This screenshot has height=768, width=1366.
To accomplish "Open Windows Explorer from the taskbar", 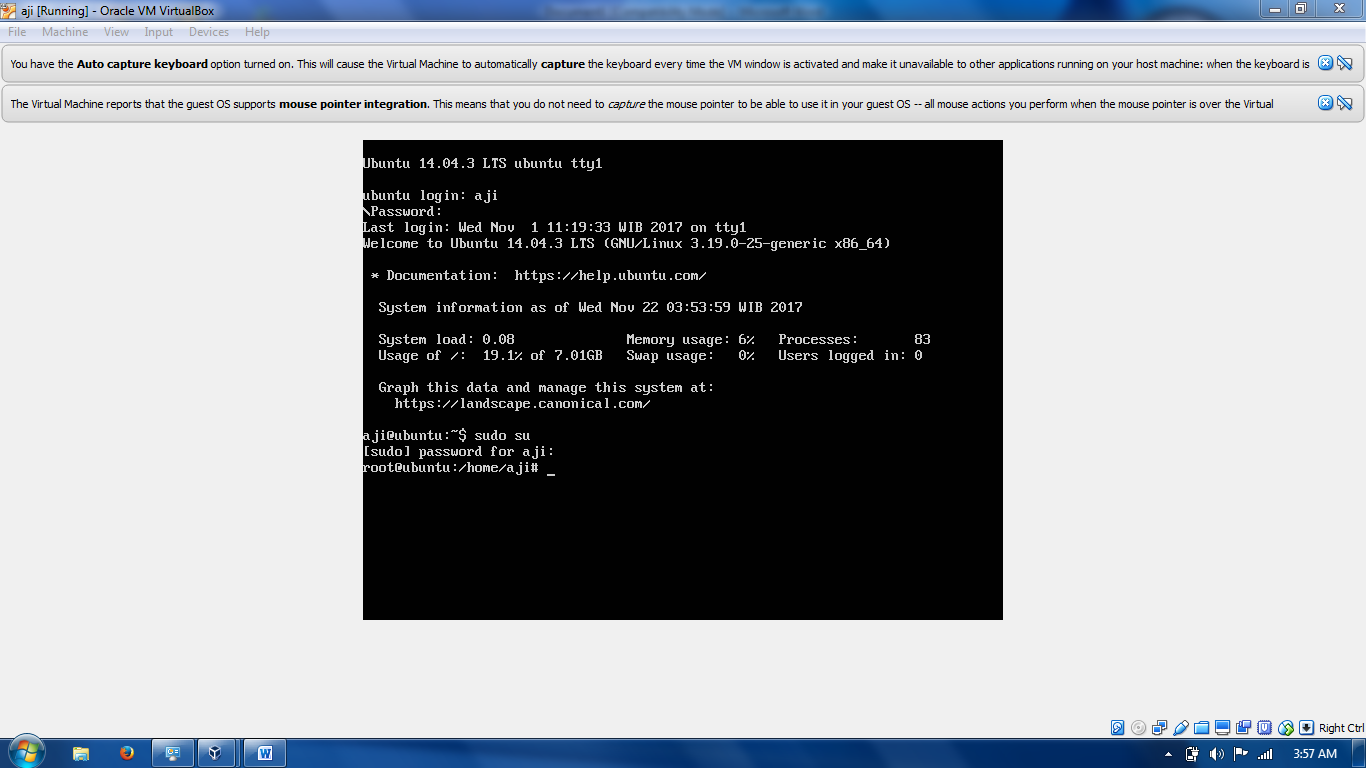I will (x=81, y=753).
